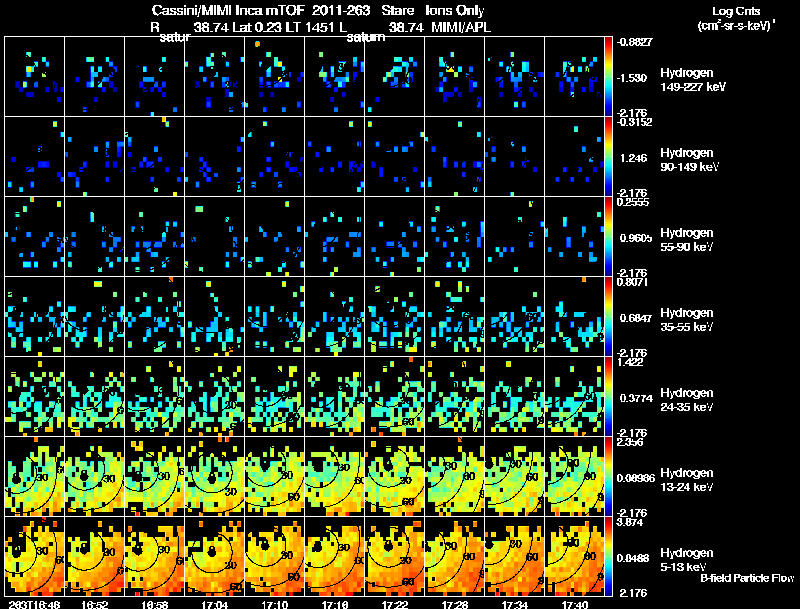Click the colorbar beside the 13-24 keV row
The image size is (800, 609).
pos(608,477)
